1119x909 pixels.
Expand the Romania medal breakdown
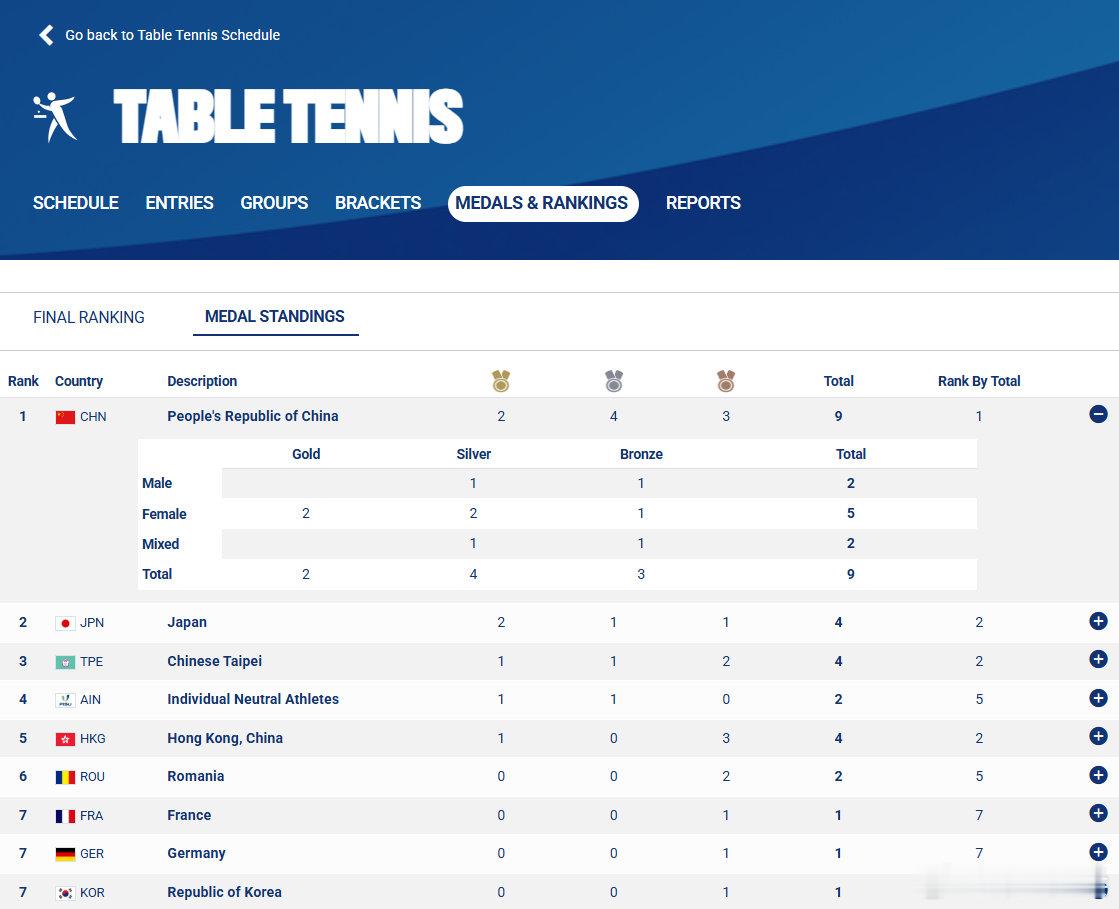(1098, 775)
